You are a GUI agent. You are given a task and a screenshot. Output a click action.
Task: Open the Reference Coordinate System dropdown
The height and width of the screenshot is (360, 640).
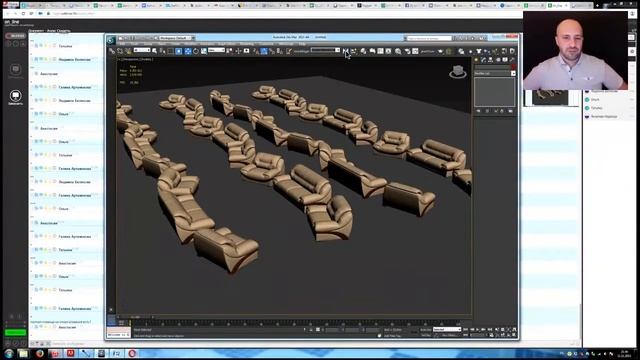click(x=216, y=50)
